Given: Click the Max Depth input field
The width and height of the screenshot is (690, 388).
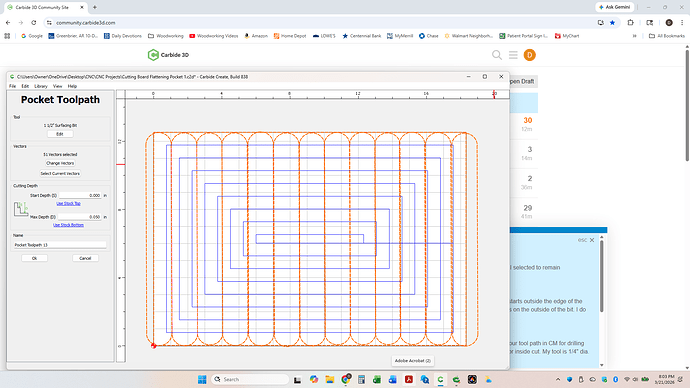Looking at the screenshot, I should pos(80,217).
